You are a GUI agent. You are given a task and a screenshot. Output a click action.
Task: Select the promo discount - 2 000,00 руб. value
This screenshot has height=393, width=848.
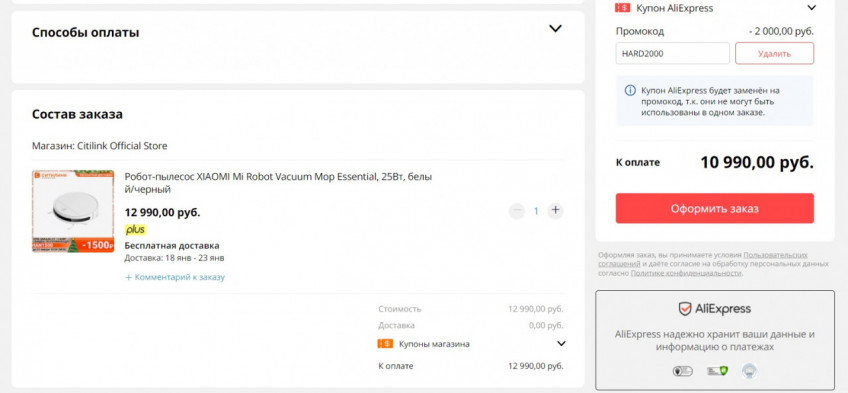pyautogui.click(x=781, y=31)
